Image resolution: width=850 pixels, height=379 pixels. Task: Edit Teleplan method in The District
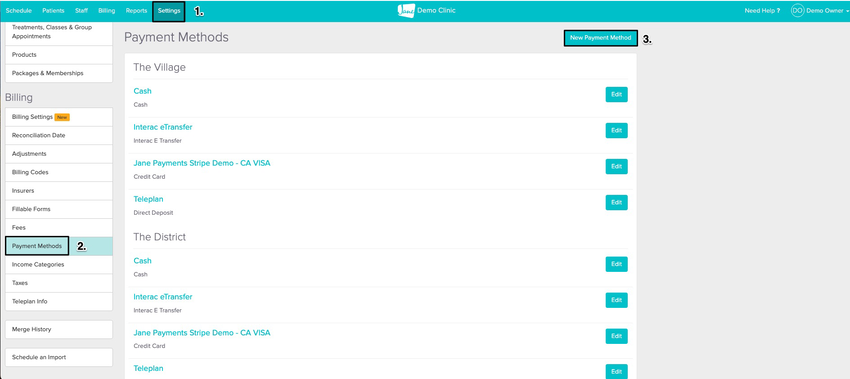(616, 371)
